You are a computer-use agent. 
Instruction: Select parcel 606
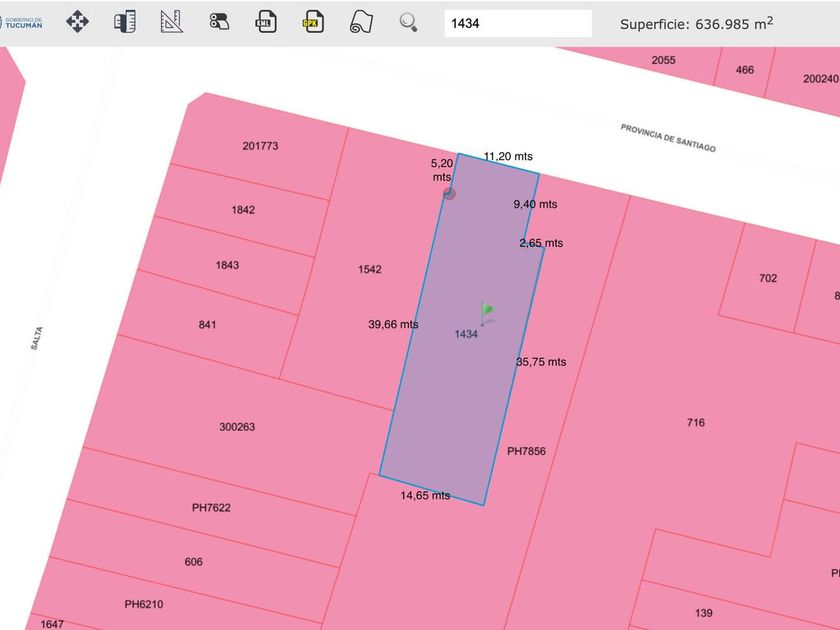coord(193,562)
